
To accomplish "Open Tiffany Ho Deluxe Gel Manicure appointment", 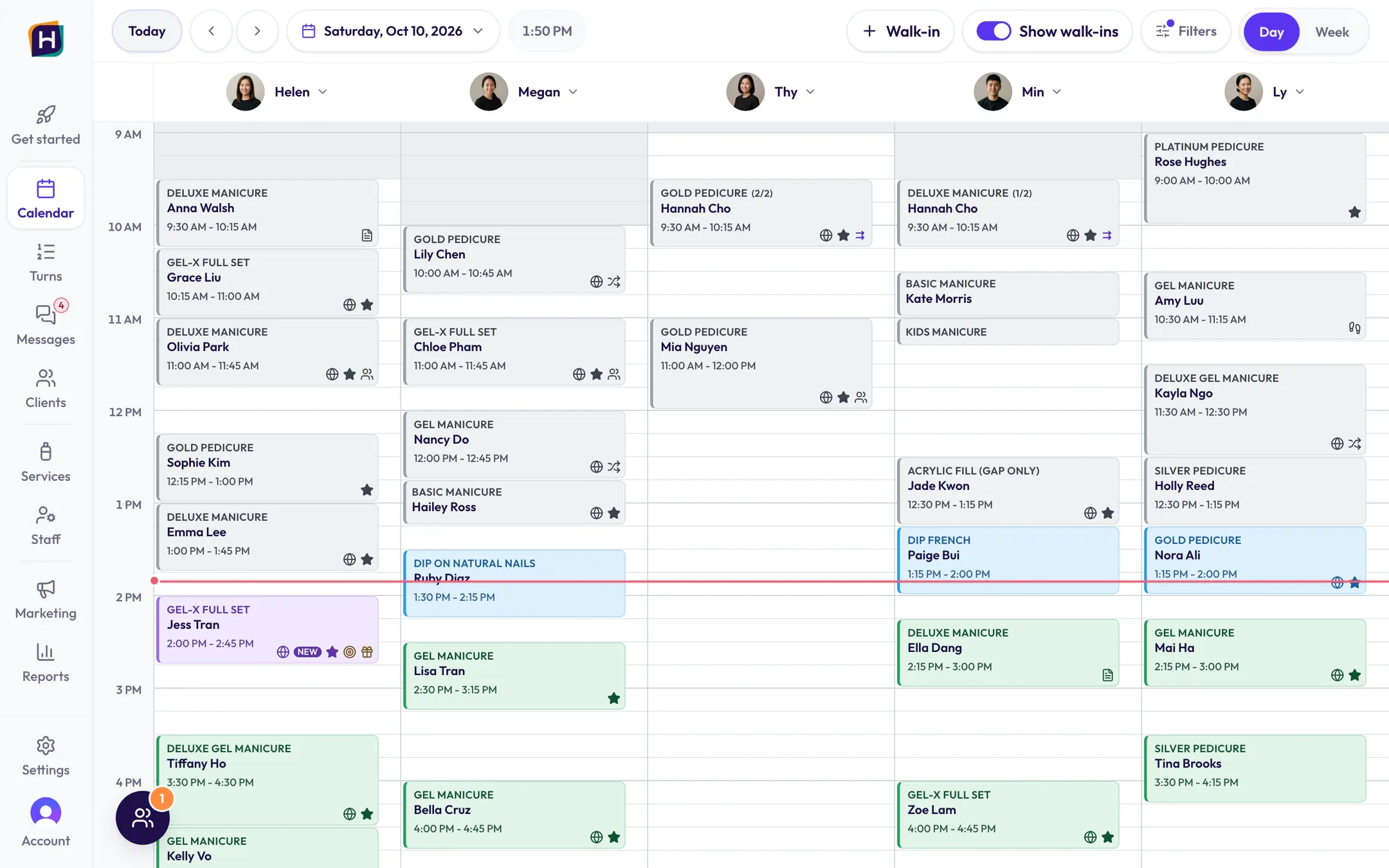I will point(268,780).
